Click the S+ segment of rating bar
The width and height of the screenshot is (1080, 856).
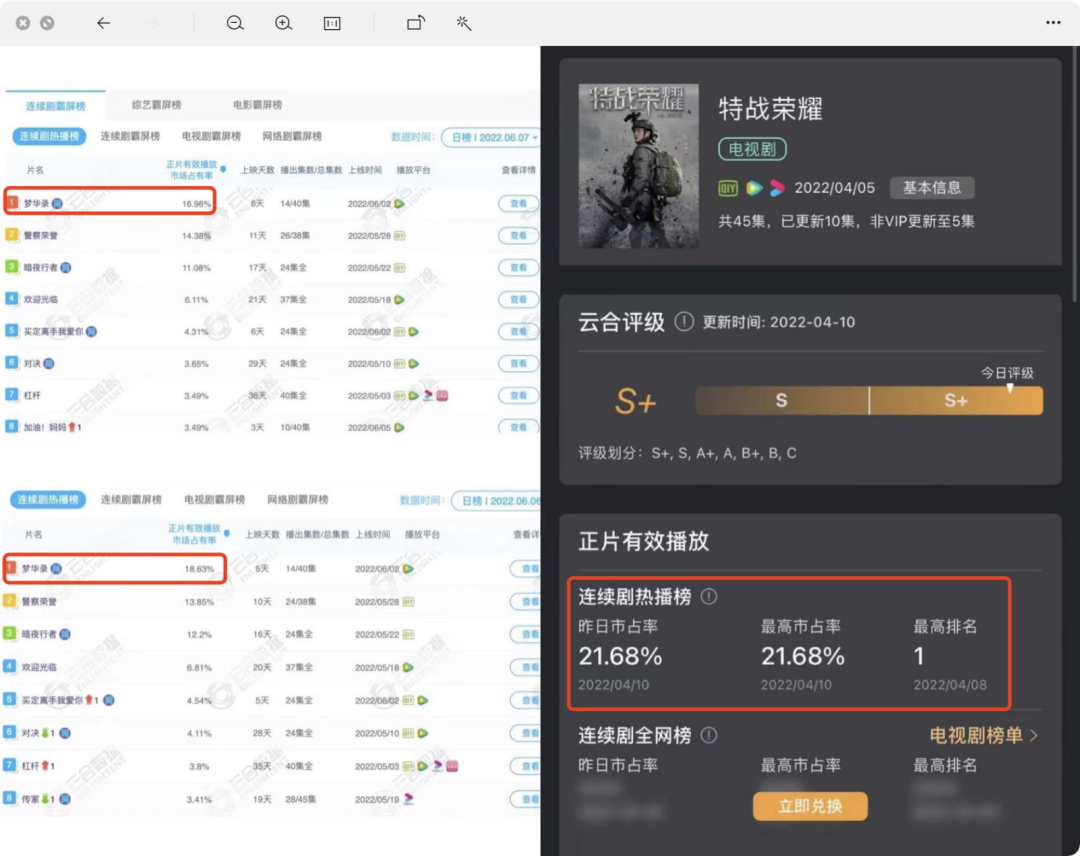[955, 401]
